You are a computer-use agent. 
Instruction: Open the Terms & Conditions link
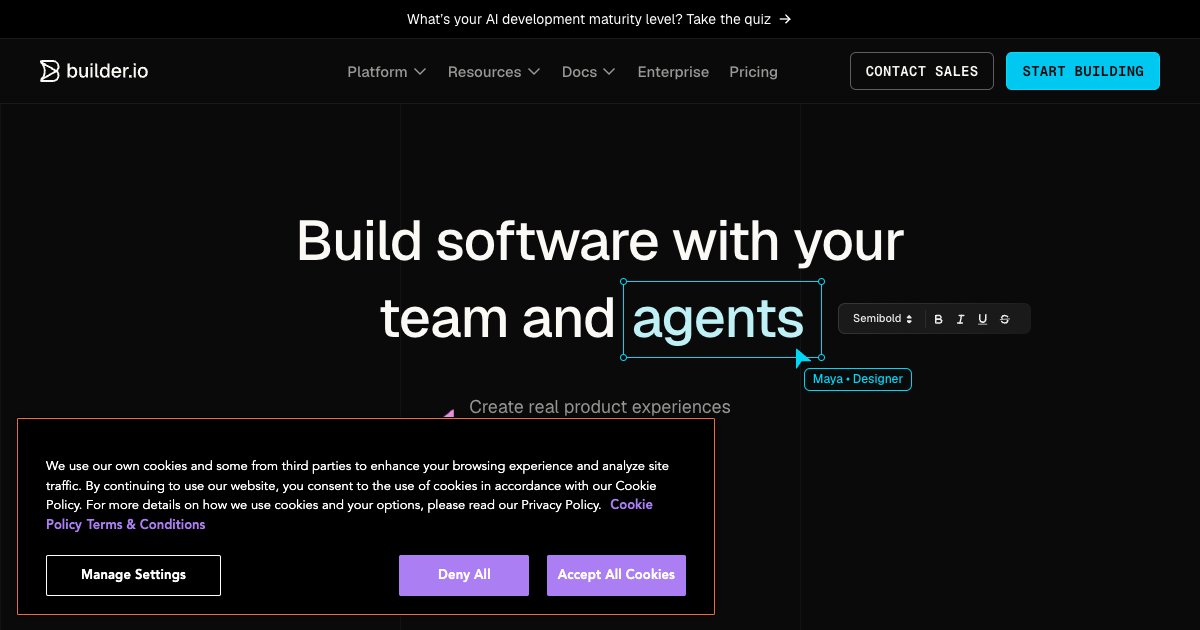point(146,524)
